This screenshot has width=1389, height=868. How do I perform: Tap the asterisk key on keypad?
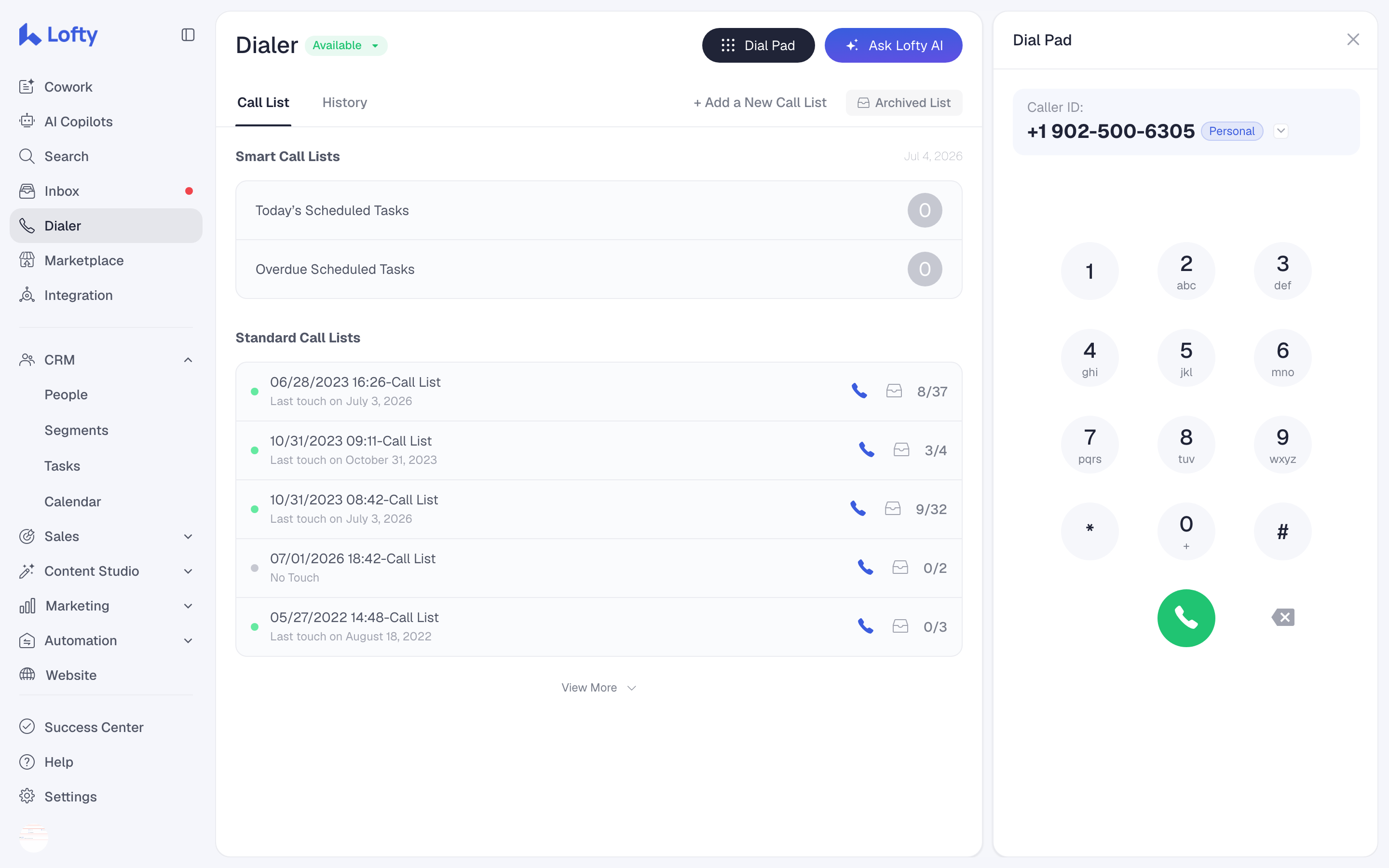click(1089, 531)
